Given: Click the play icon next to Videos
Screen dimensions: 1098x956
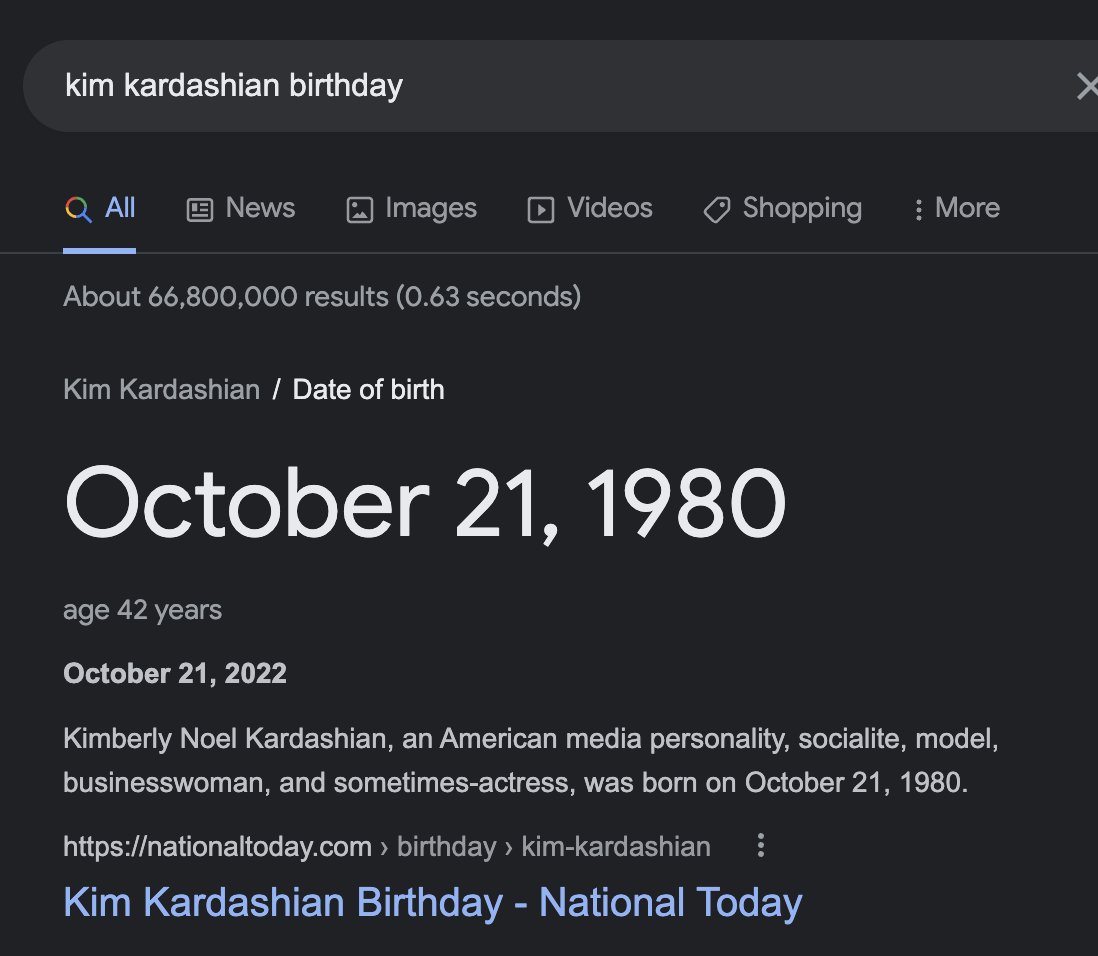Looking at the screenshot, I should (541, 209).
